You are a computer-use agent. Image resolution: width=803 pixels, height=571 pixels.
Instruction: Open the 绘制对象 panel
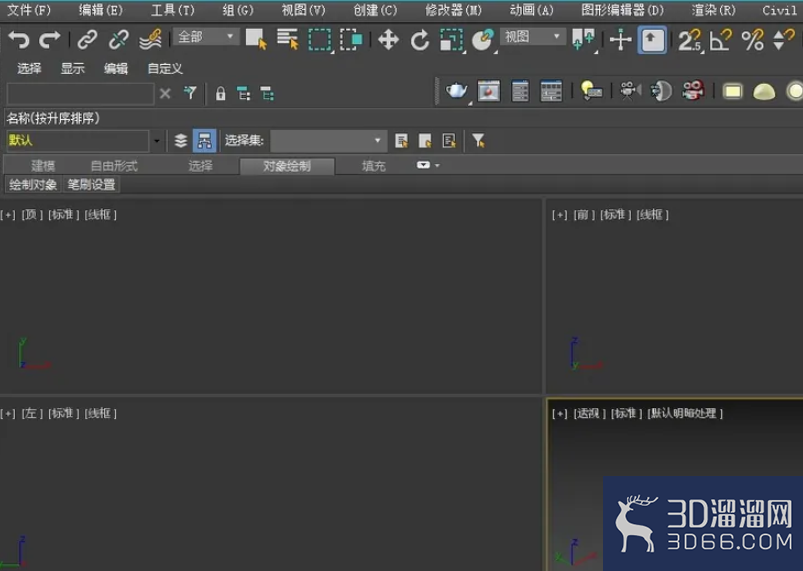(x=33, y=184)
